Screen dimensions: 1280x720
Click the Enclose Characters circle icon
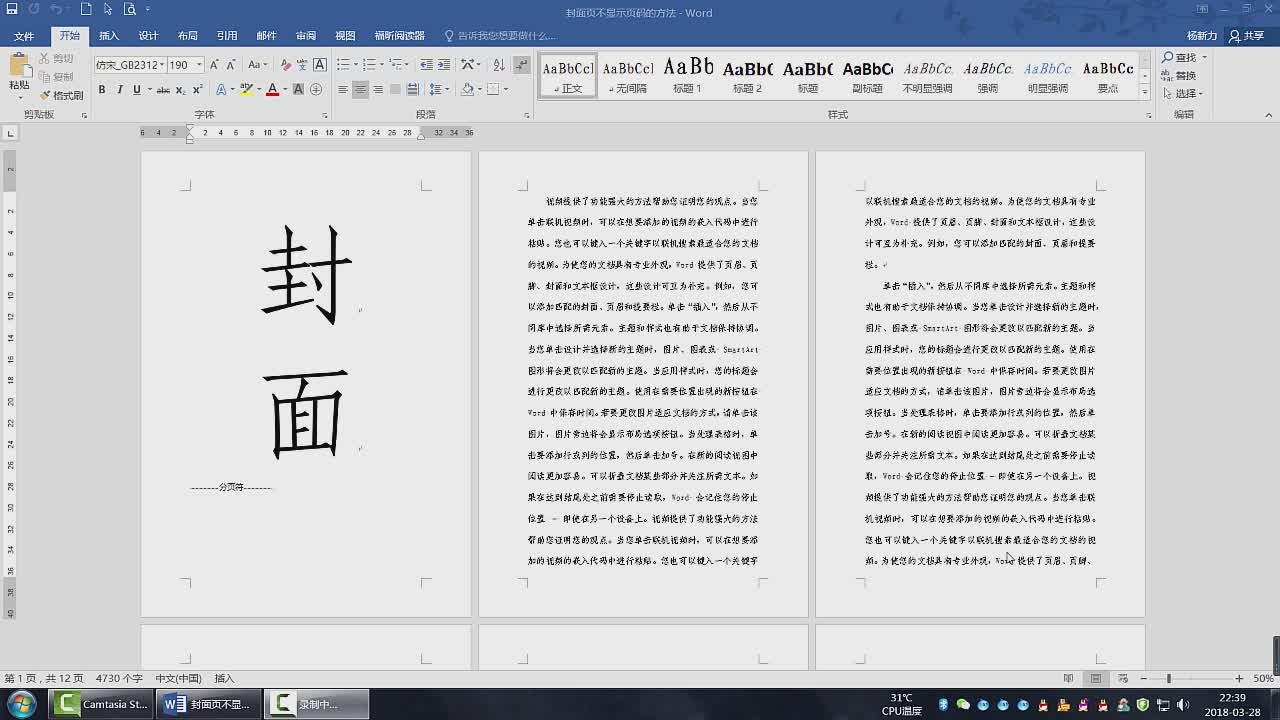(316, 90)
